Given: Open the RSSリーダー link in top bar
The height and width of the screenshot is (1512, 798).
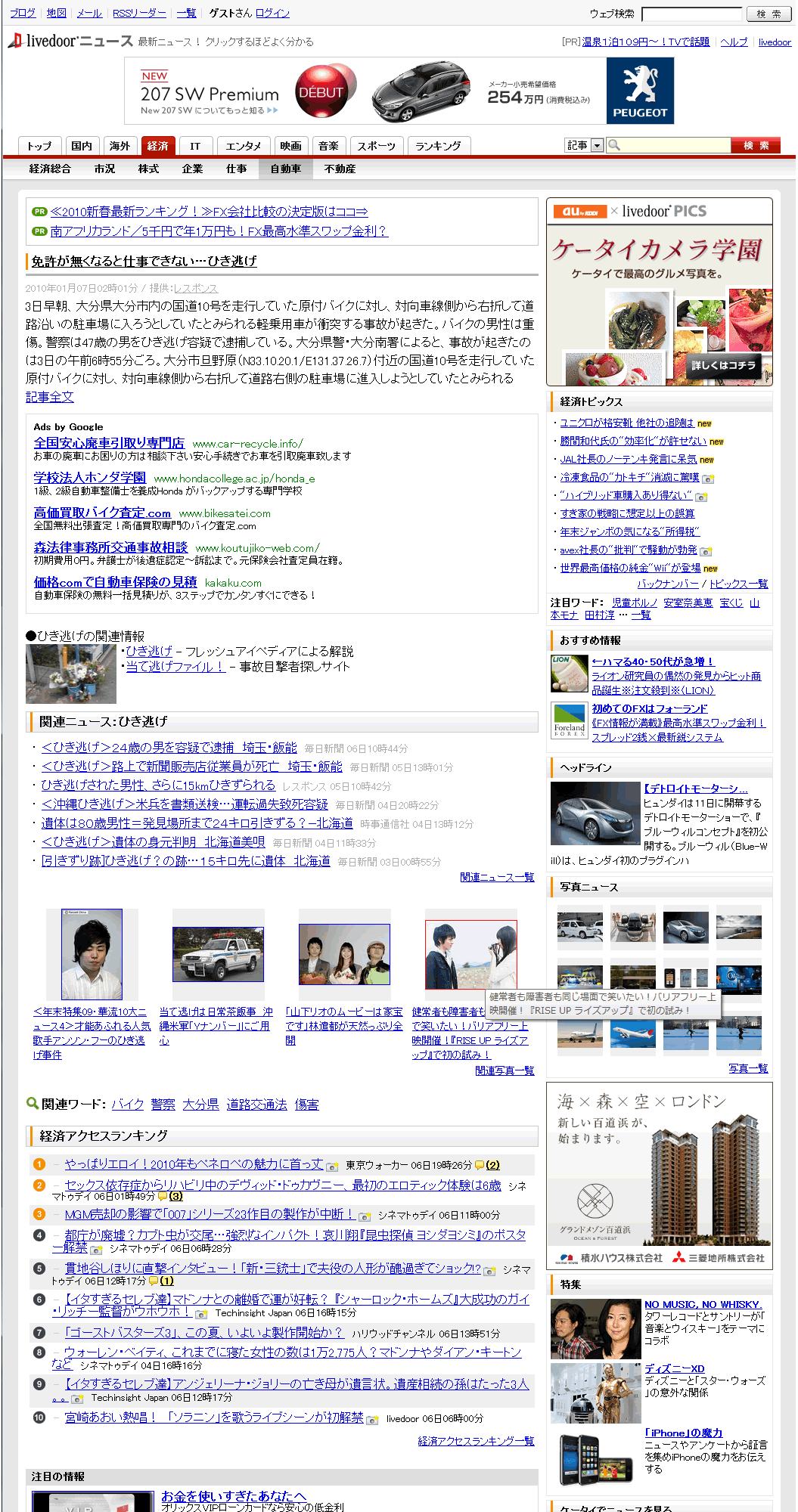Looking at the screenshot, I should pyautogui.click(x=139, y=13).
